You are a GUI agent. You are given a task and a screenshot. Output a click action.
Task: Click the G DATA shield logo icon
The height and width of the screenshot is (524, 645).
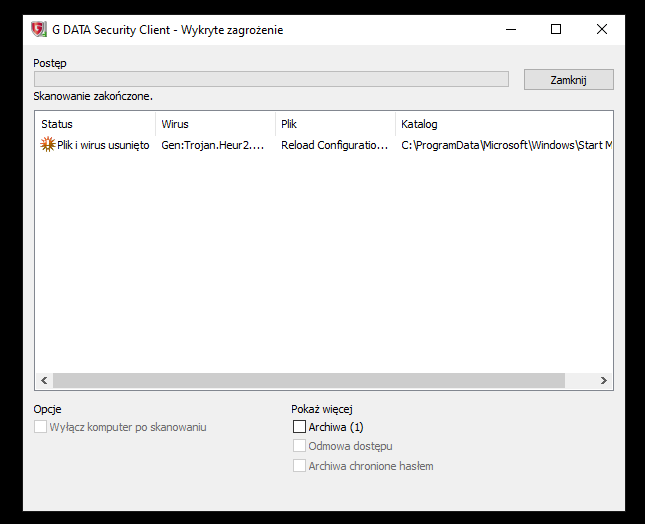pos(38,30)
